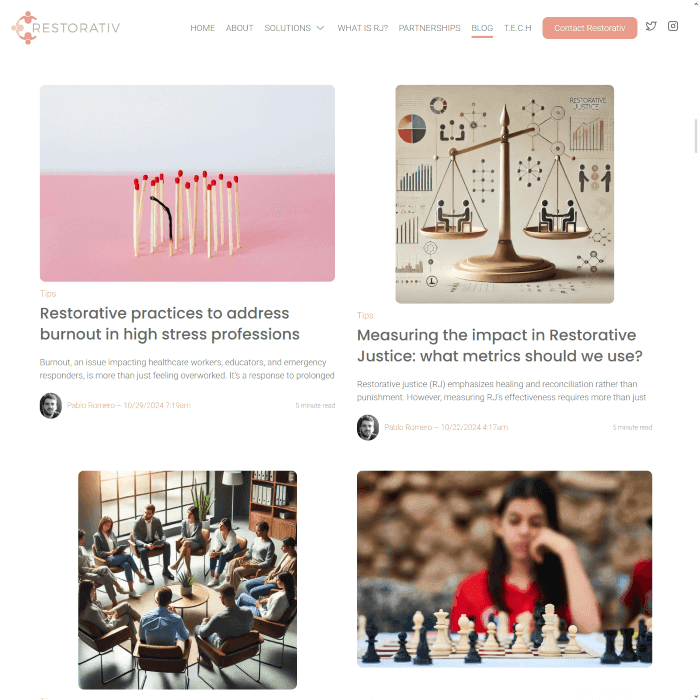The width and height of the screenshot is (700, 700).
Task: Click Pablo Romero's avatar on the burnout post
Action: coord(50,405)
